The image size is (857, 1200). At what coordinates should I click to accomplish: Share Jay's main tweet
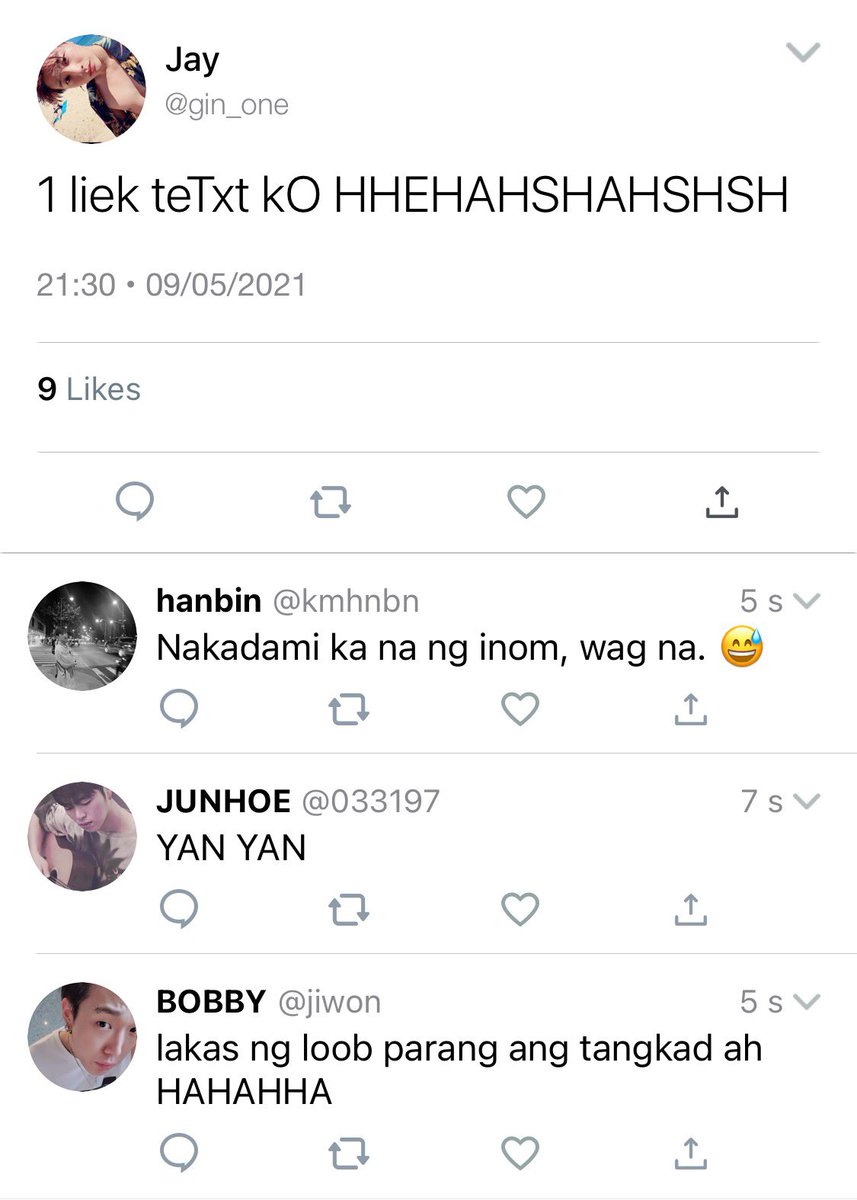[x=721, y=502]
